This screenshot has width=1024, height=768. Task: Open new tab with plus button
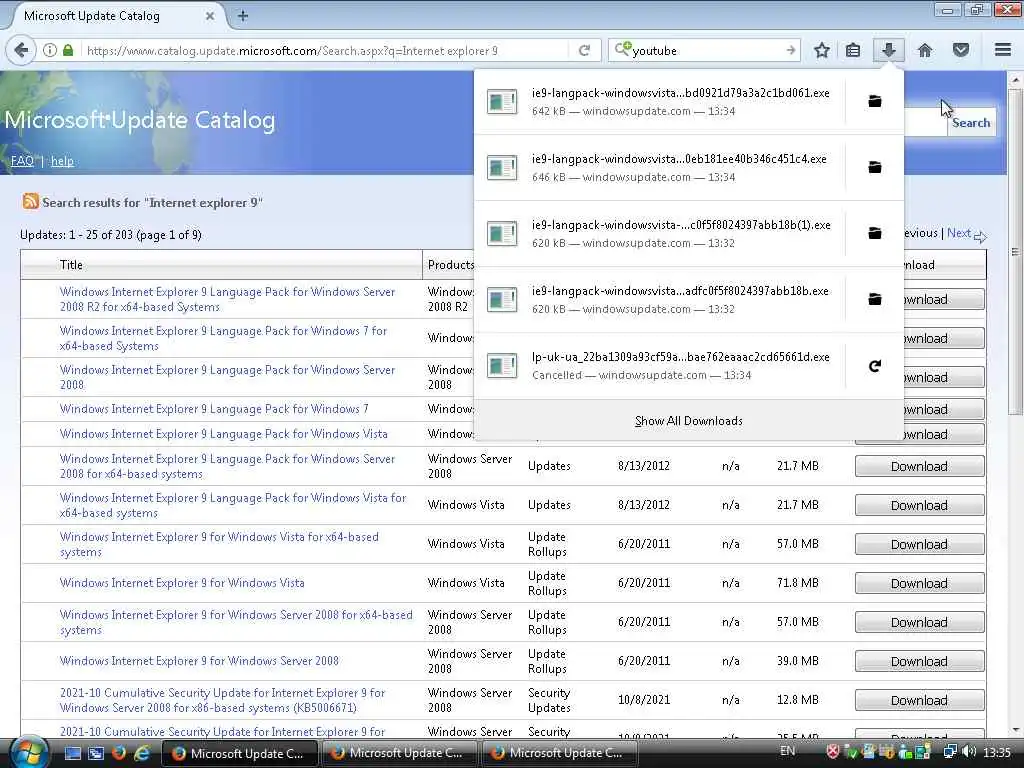coord(242,16)
